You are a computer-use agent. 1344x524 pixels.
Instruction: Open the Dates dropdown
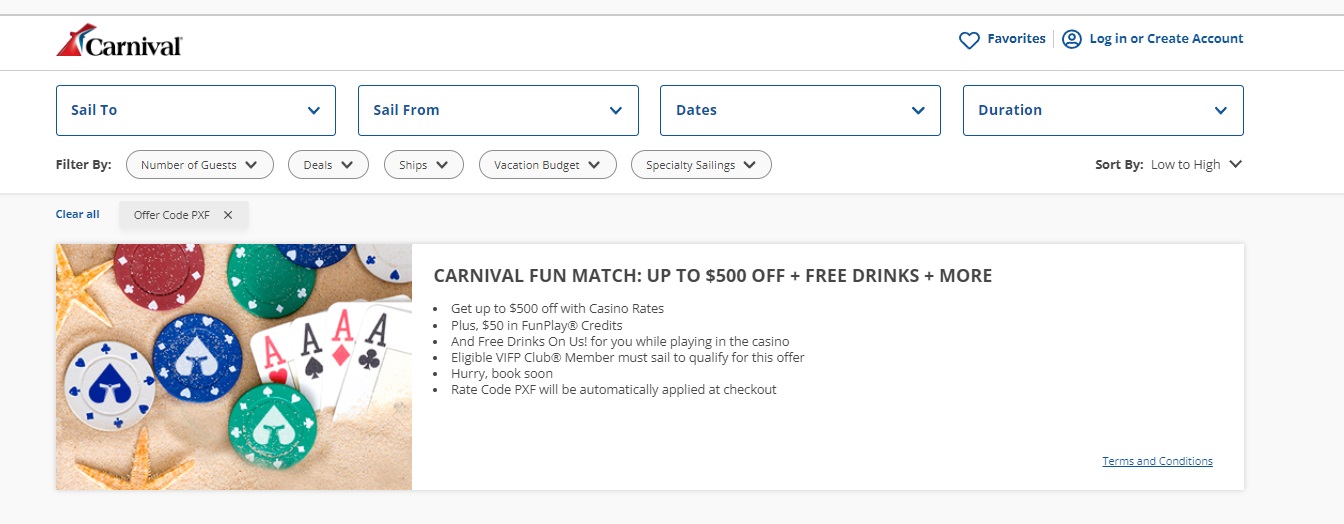click(800, 110)
